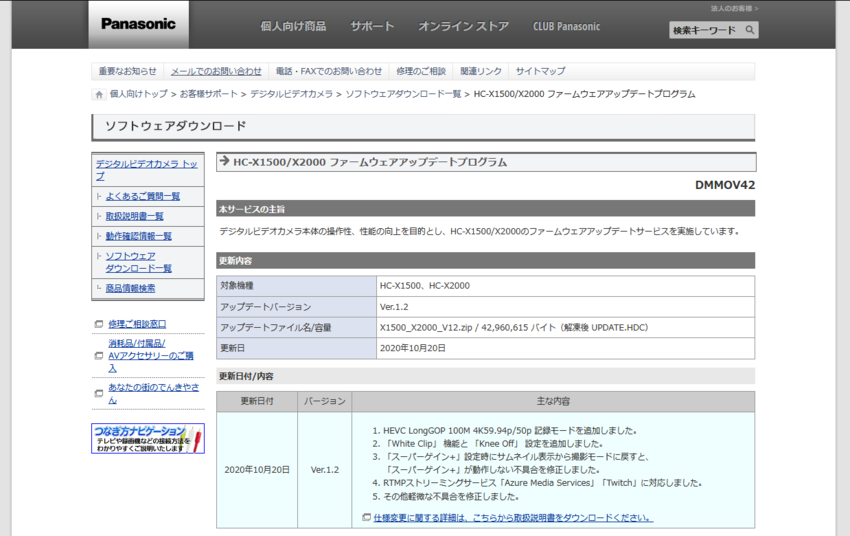Screen dimensions: 850x536
Task: Click the icon beside あなたの街のでんきやさん
Action: 99,393
